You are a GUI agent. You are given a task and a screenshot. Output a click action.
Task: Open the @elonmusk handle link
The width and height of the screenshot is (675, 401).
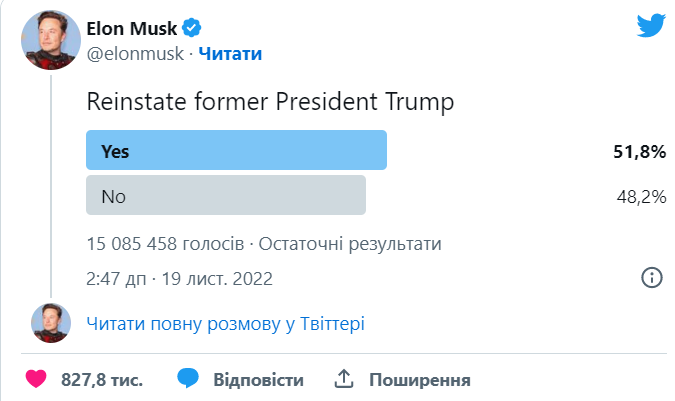(x=136, y=54)
